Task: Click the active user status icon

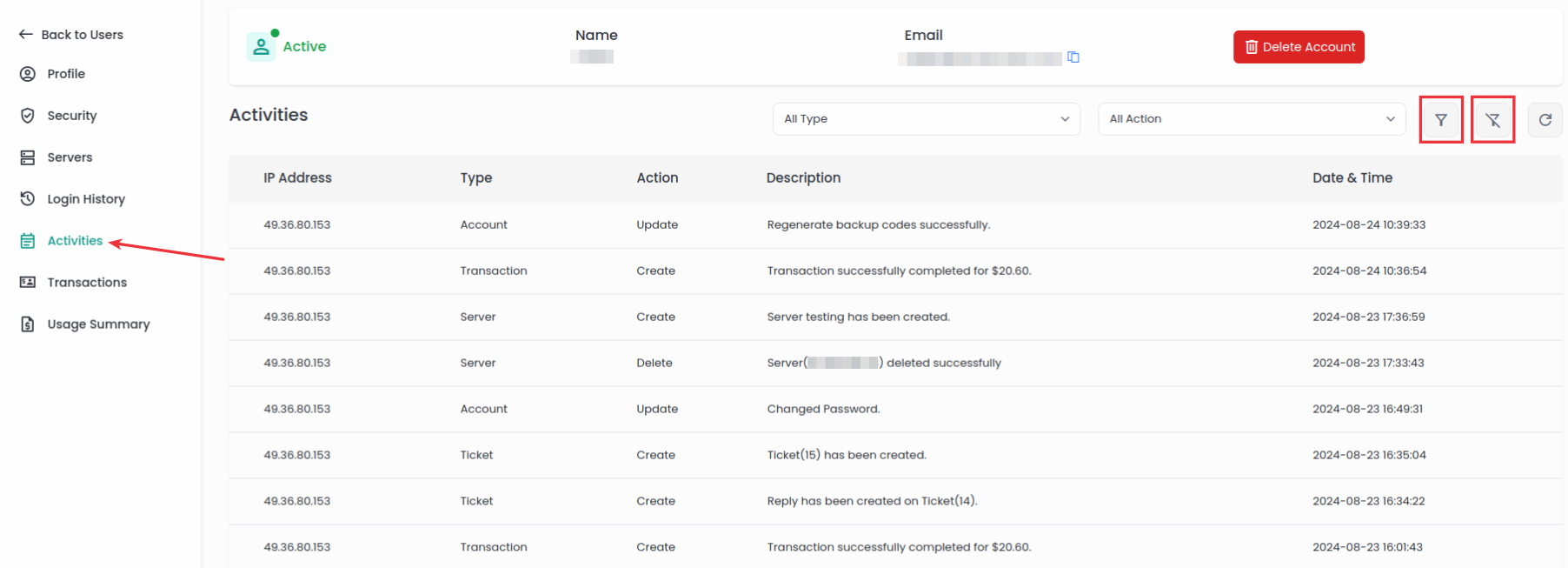Action: pos(261,46)
